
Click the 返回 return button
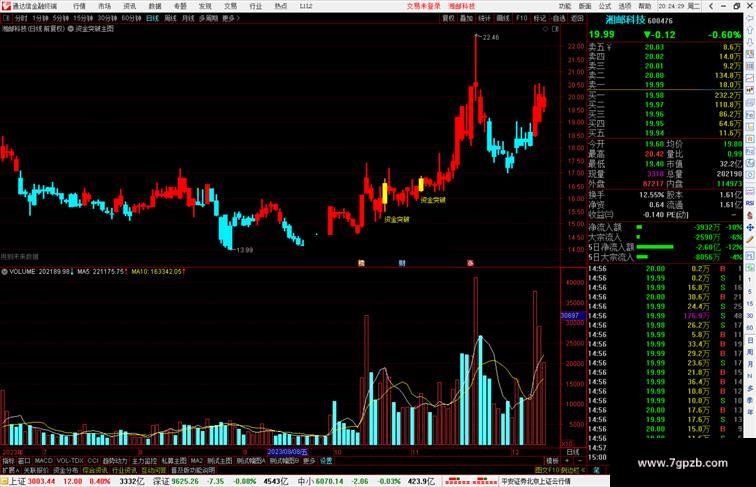click(x=577, y=18)
